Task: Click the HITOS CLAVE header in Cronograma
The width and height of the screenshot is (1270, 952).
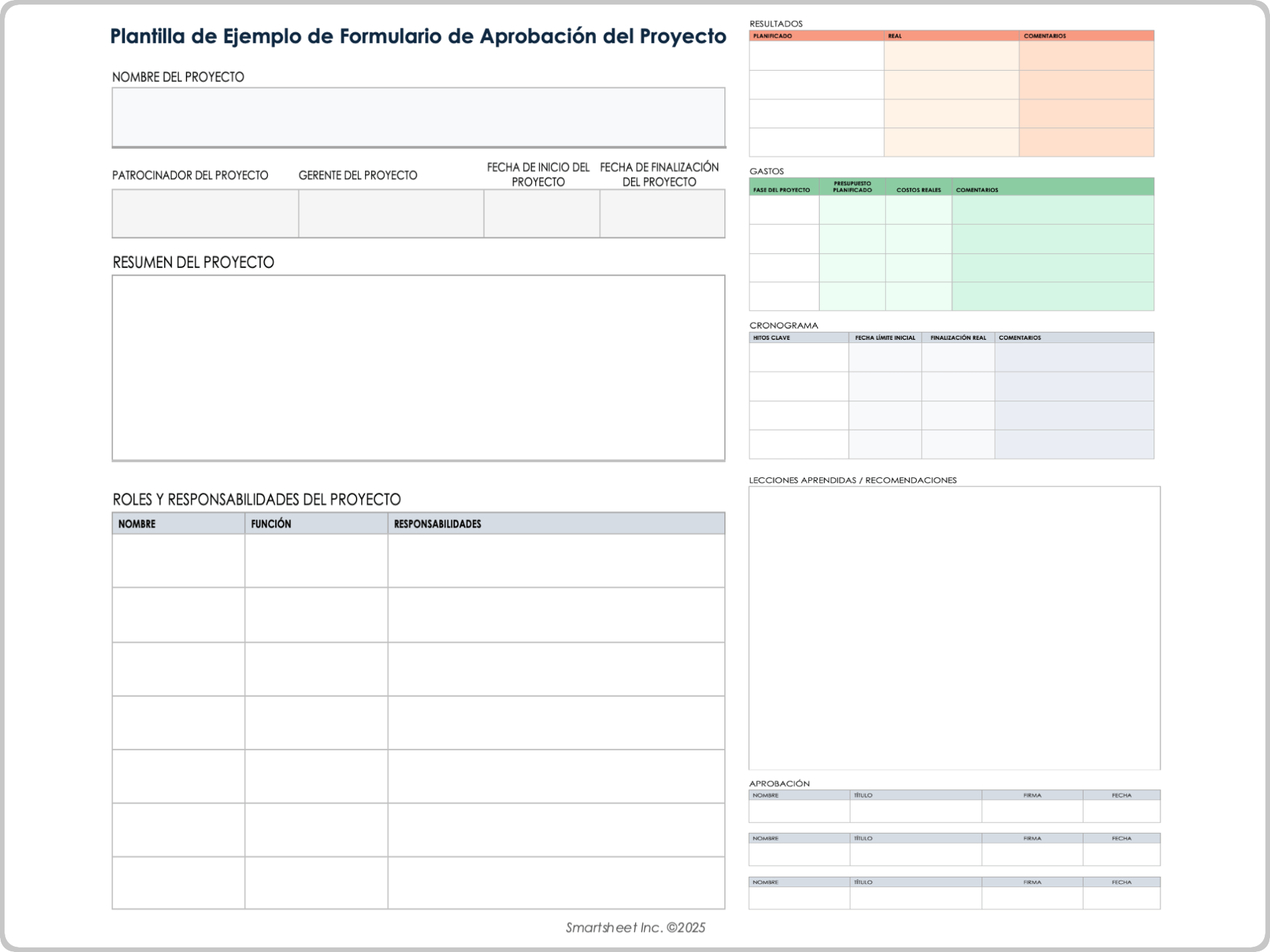Action: (x=771, y=338)
